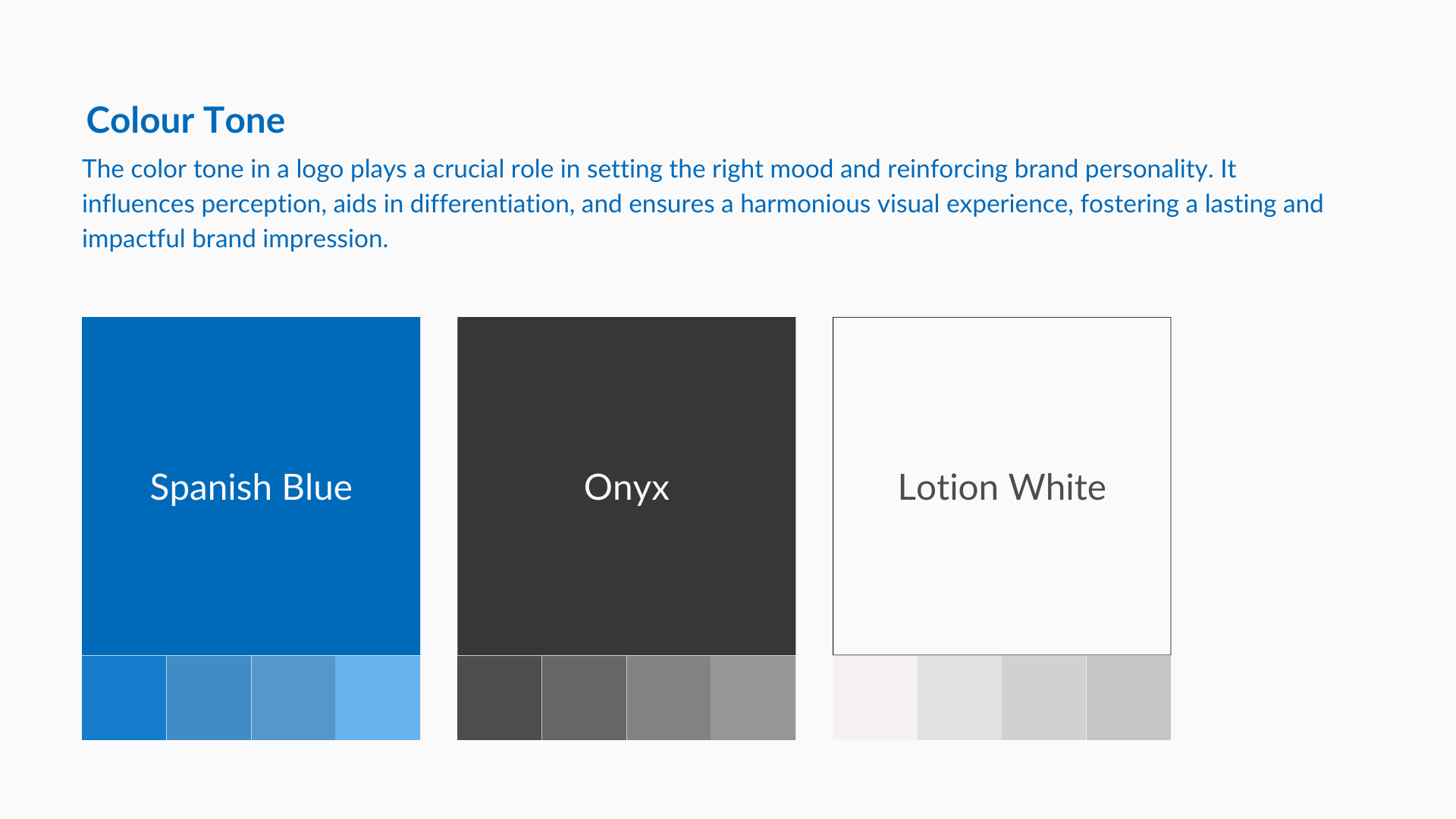Click the color tone description paragraph
The width and height of the screenshot is (1456, 819).
tap(702, 203)
